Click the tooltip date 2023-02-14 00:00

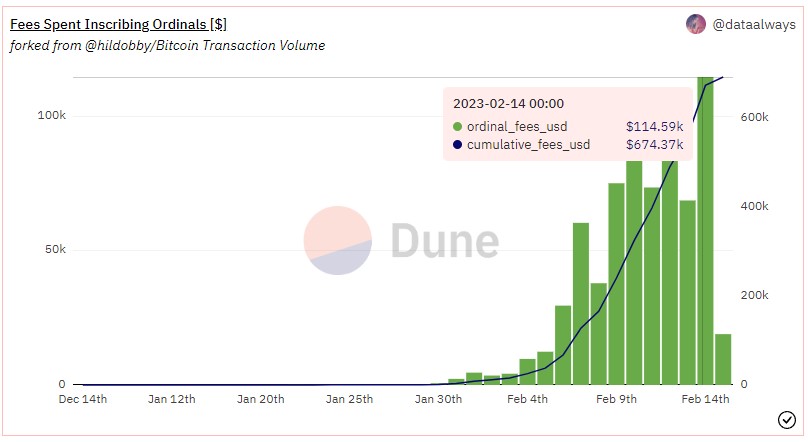click(x=509, y=104)
